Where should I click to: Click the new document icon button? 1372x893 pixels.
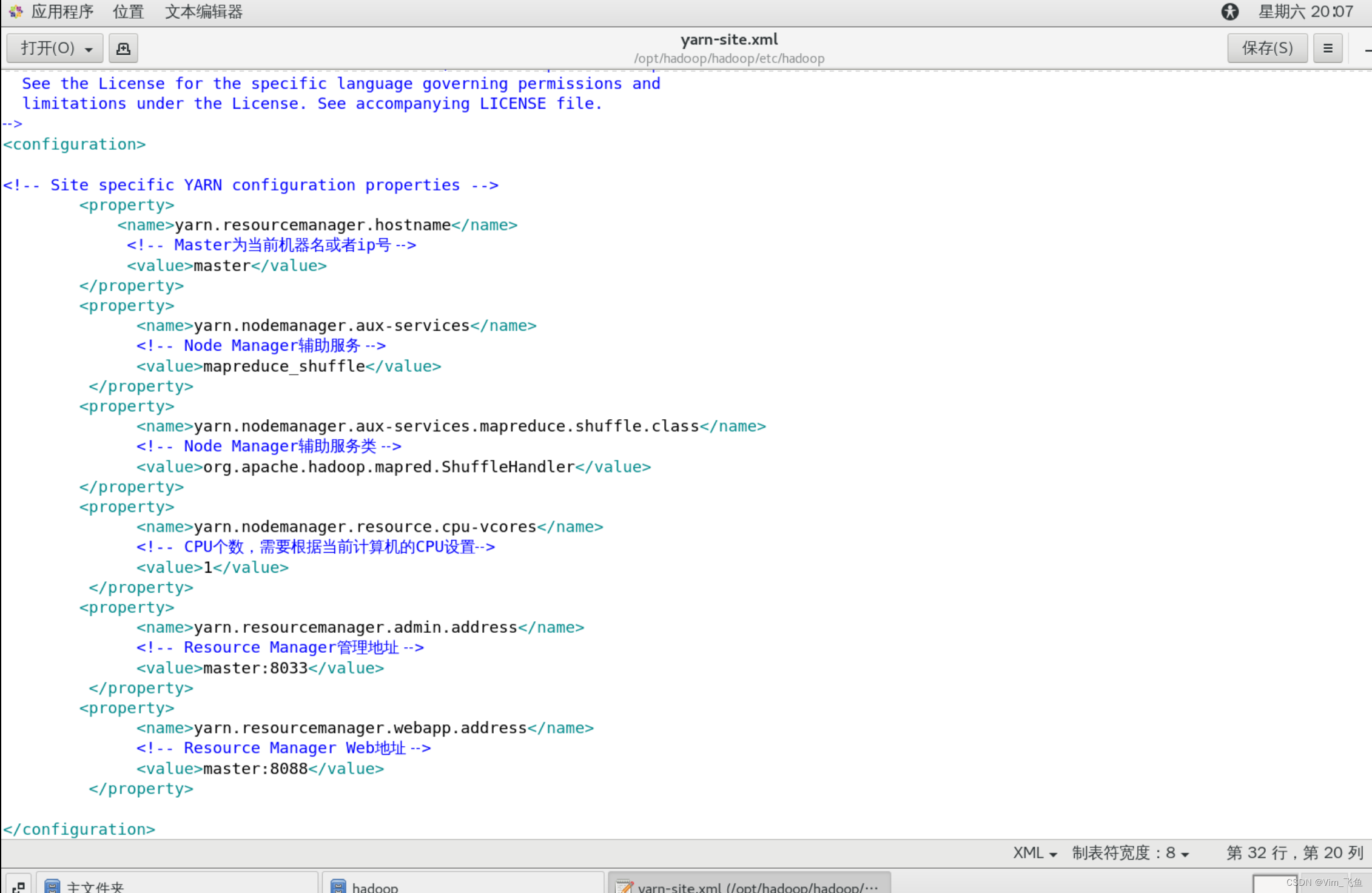tap(123, 48)
